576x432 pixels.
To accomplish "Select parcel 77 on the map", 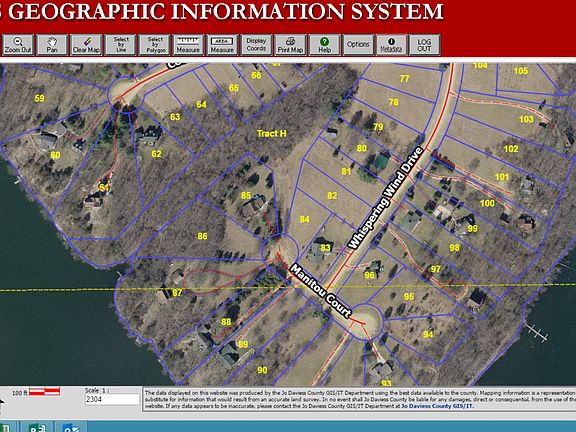I will (x=404, y=79).
